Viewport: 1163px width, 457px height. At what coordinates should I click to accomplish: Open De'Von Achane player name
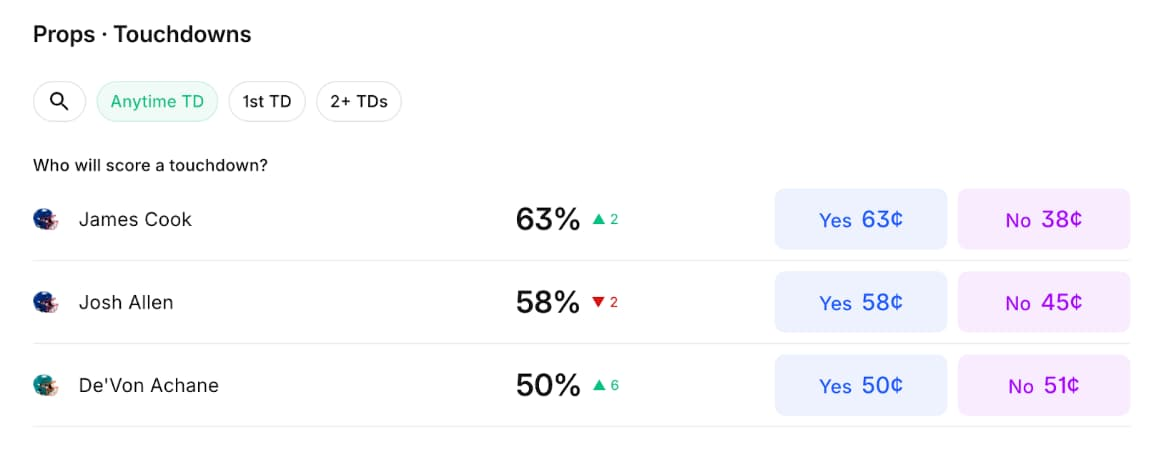point(148,385)
